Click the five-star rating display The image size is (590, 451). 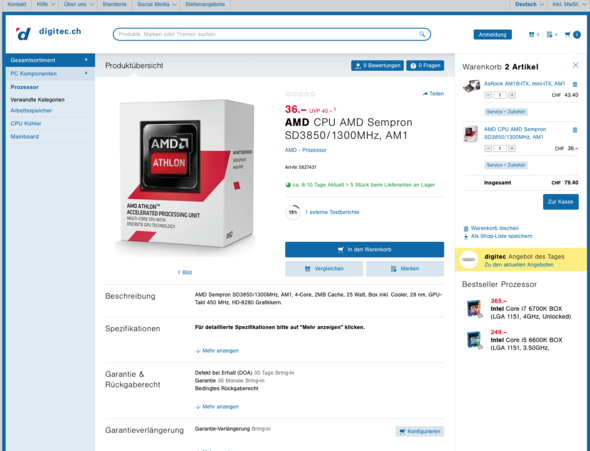click(x=300, y=94)
